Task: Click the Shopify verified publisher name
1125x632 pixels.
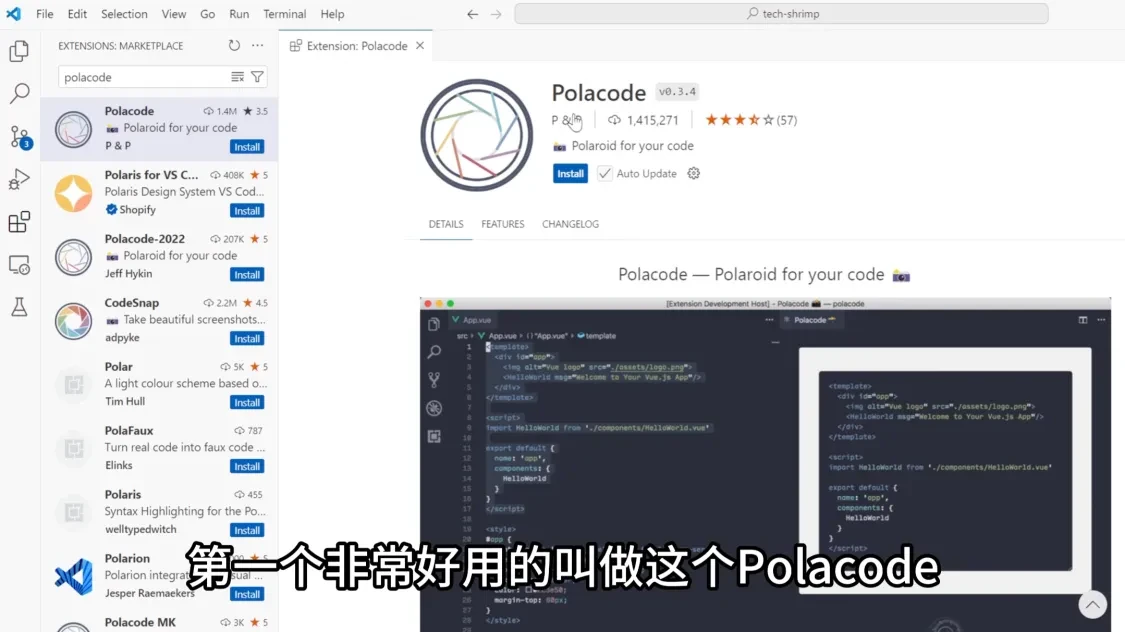Action: 137,209
